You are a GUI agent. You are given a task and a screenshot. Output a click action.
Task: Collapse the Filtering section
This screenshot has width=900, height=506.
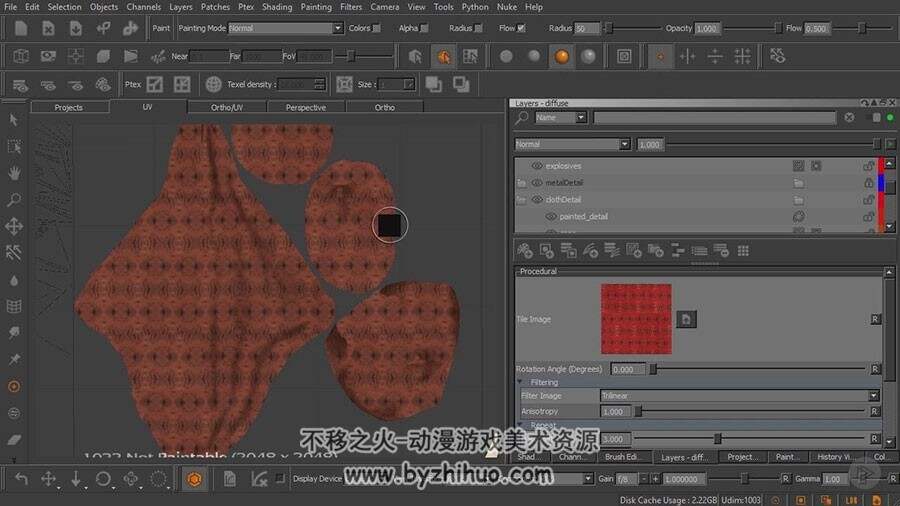(520, 382)
